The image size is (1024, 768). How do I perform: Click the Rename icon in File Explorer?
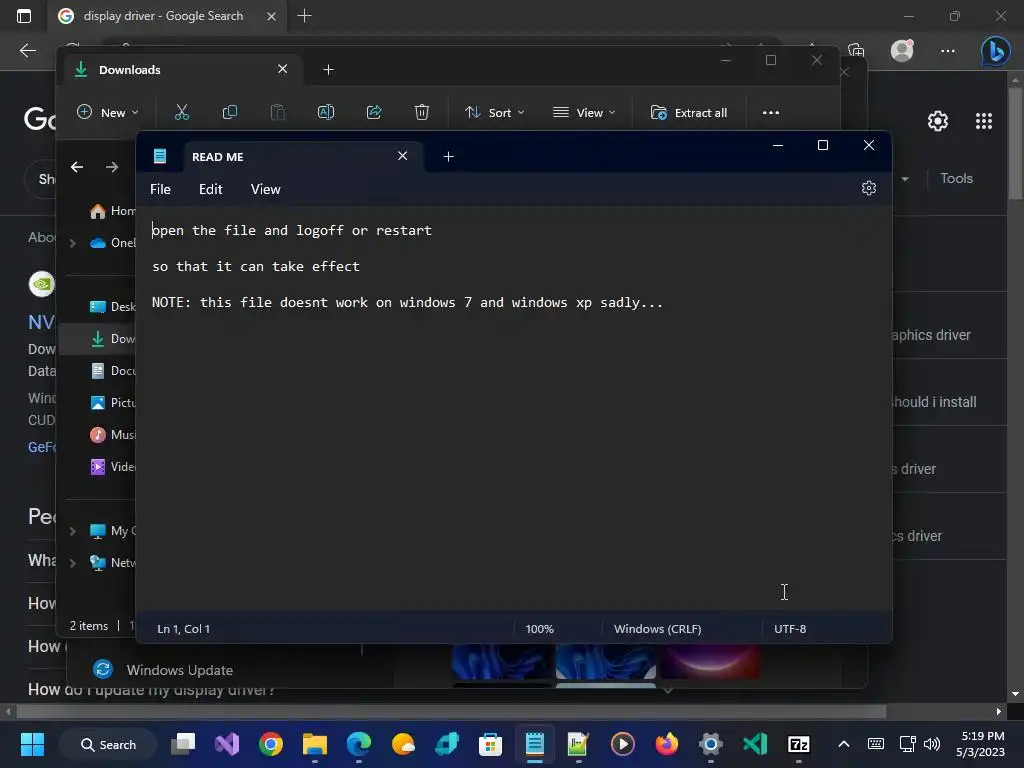[326, 112]
